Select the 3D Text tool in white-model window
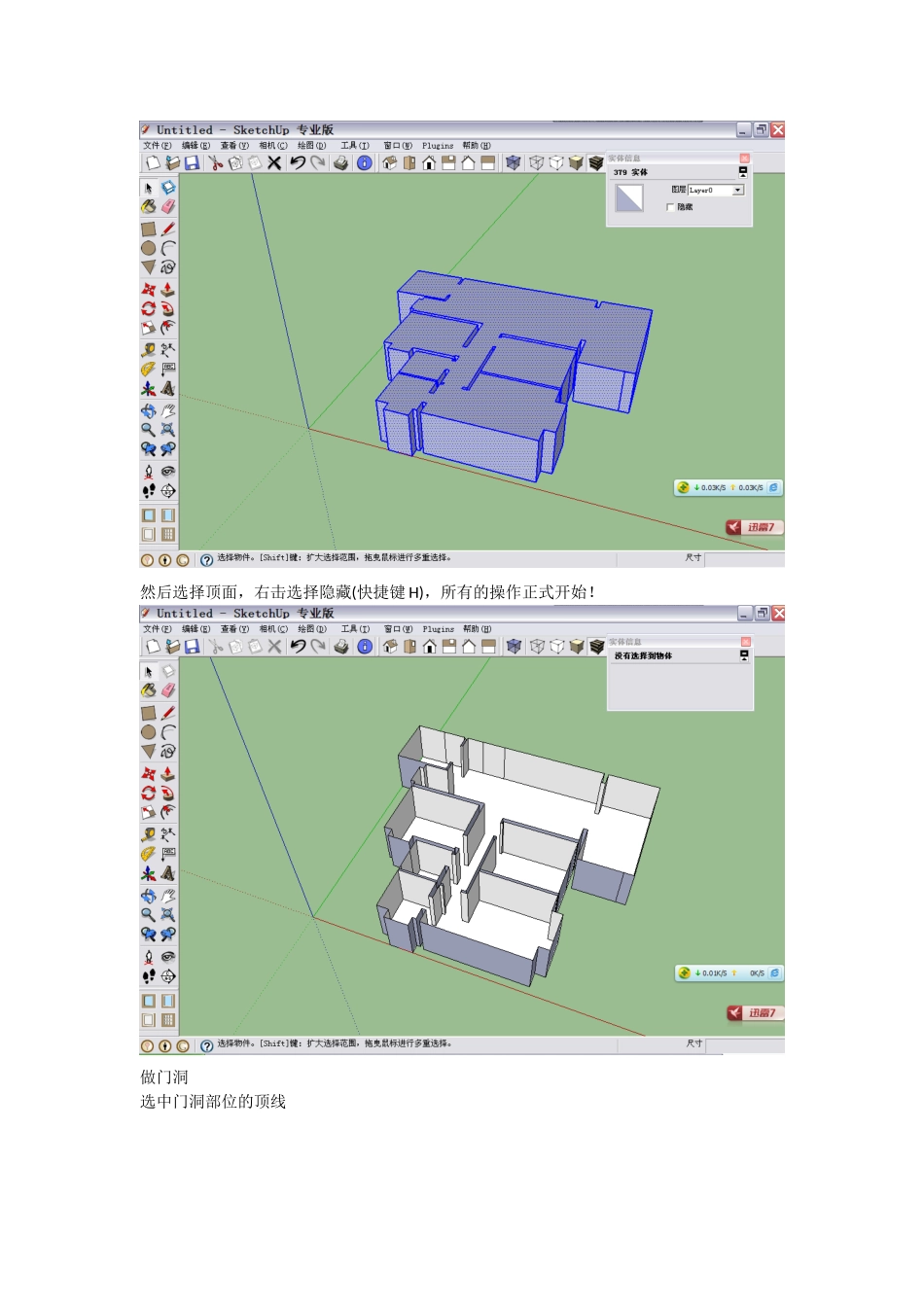The height and width of the screenshot is (1307, 924). (168, 873)
